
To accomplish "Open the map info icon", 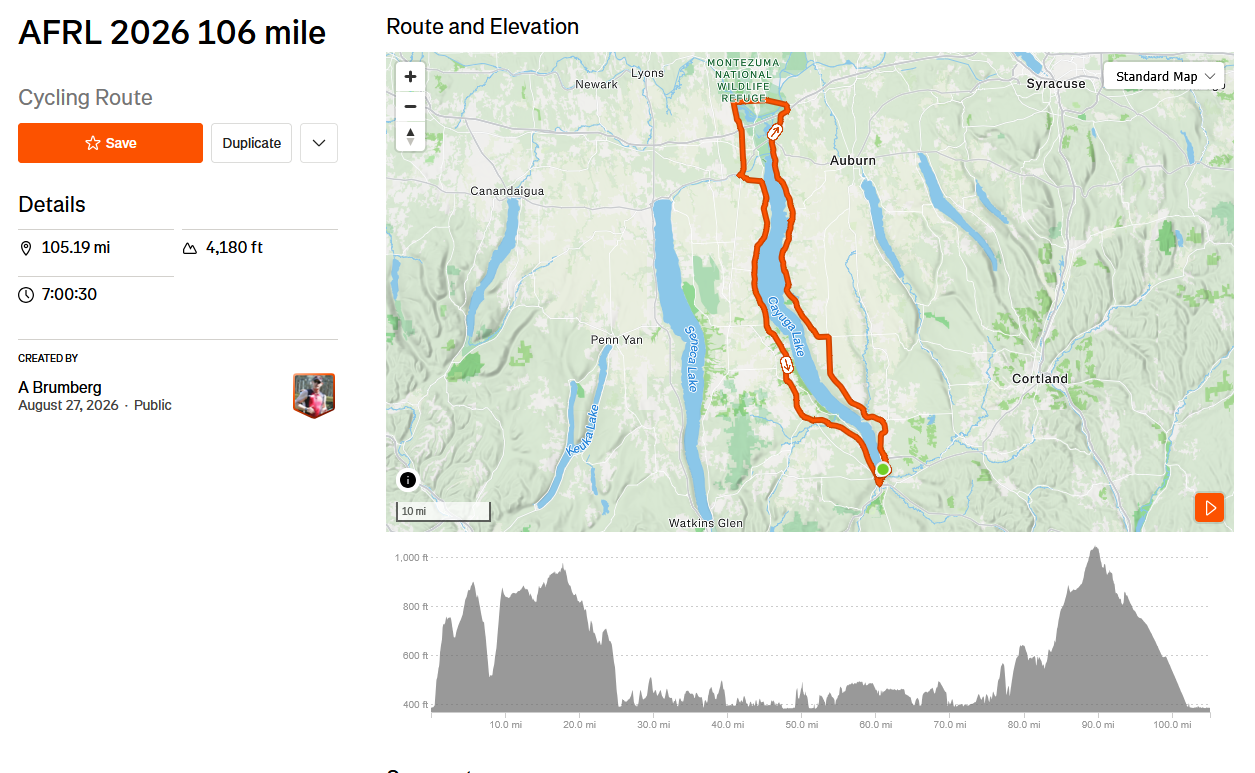I will [x=408, y=480].
